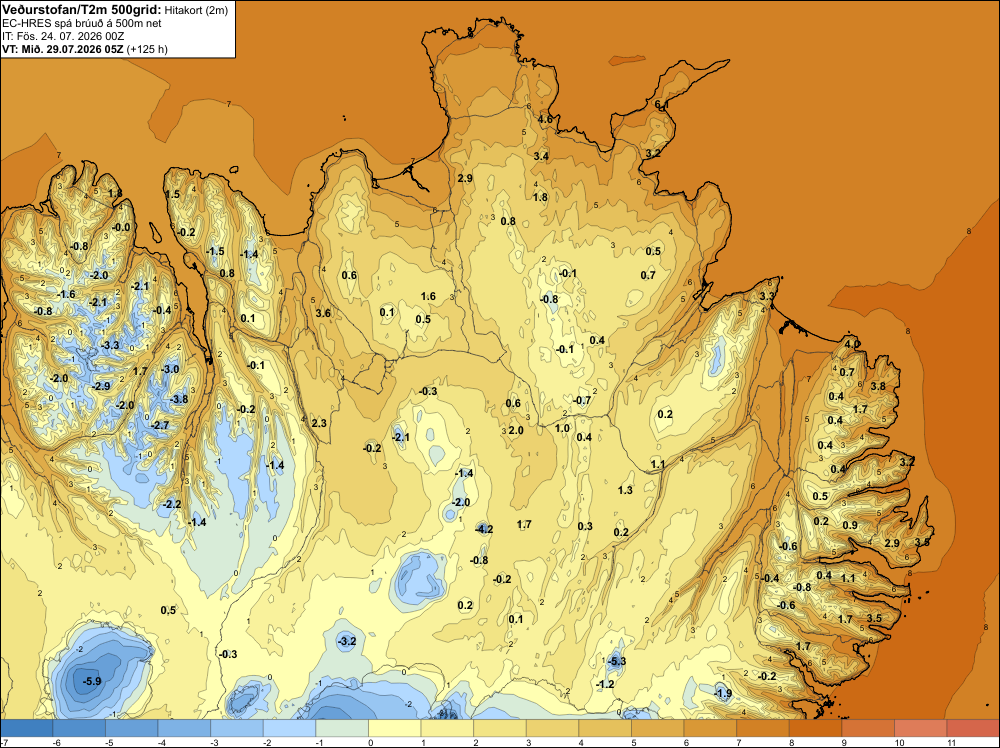Click the 2.3 temperature label
Image resolution: width=1000 pixels, height=748 pixels.
(x=319, y=423)
